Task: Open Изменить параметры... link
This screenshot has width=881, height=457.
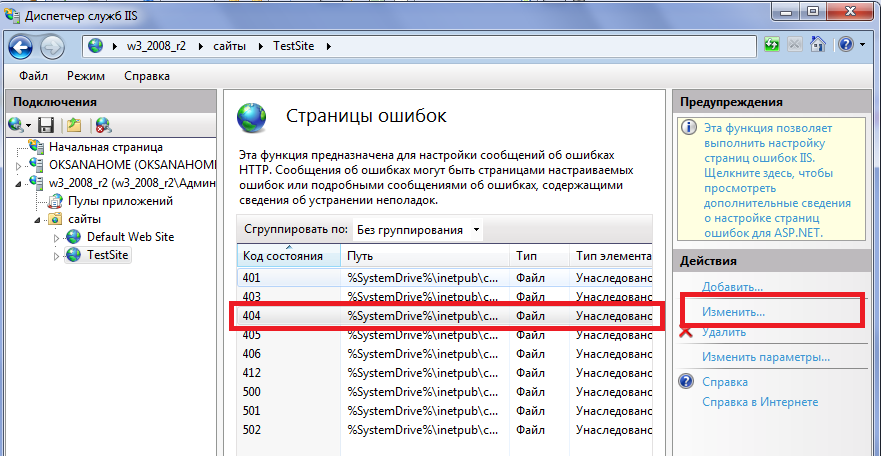Action: [766, 357]
